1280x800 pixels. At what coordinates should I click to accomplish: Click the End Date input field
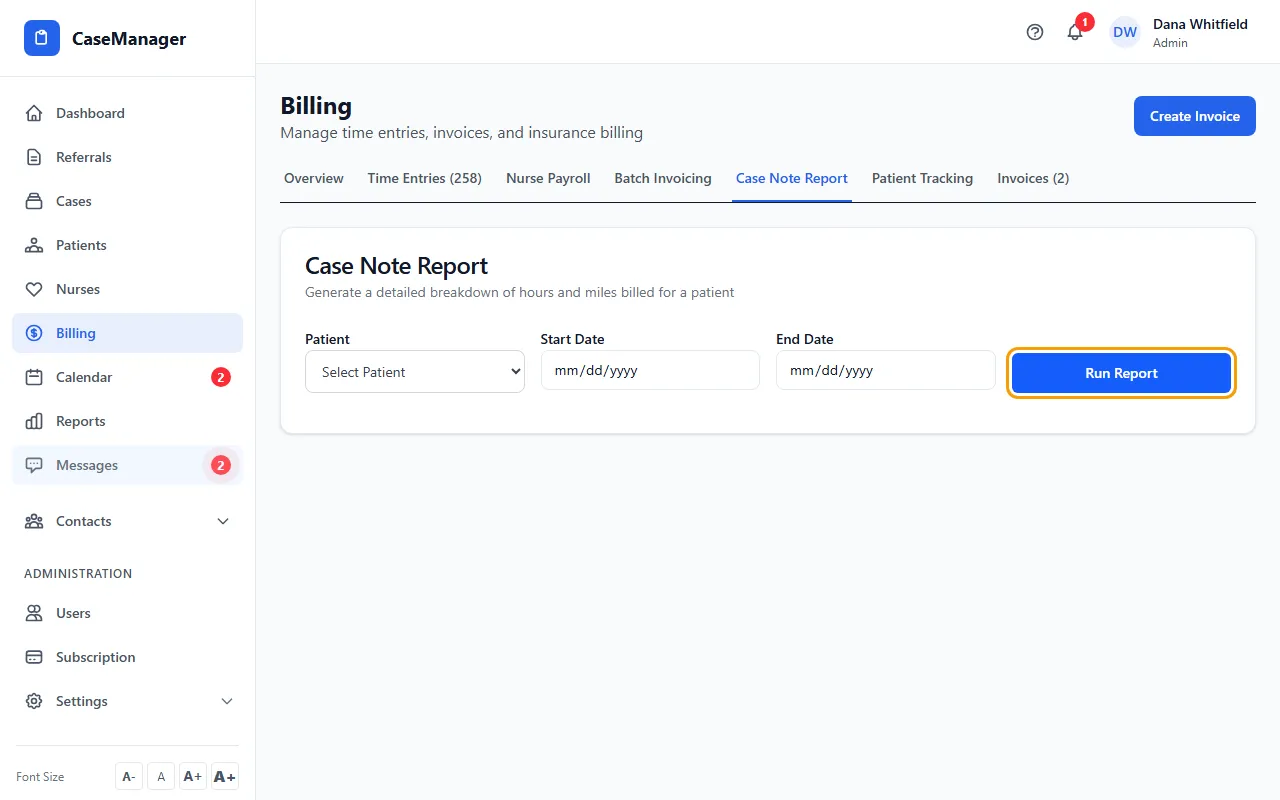point(886,370)
